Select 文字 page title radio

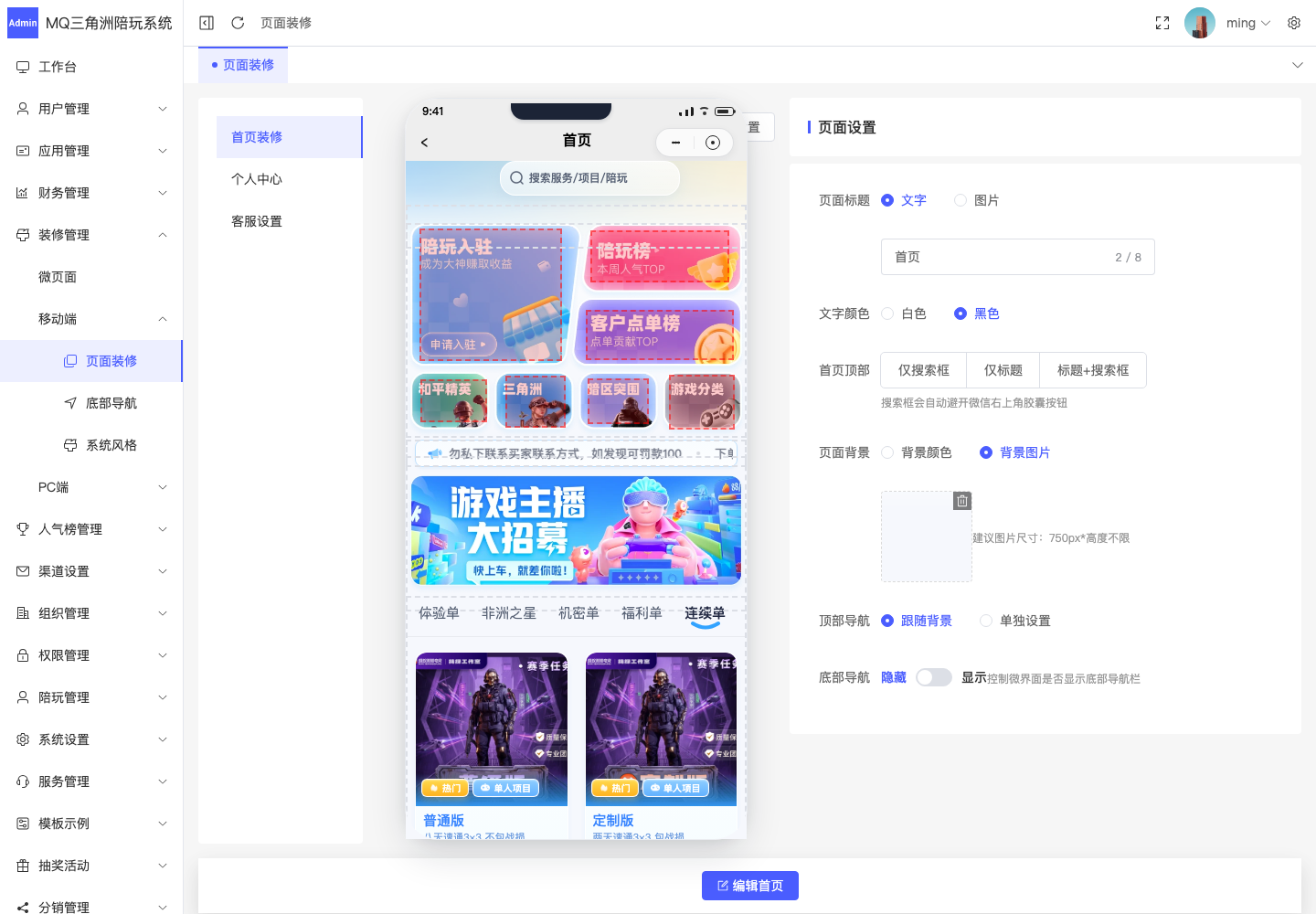[904, 200]
